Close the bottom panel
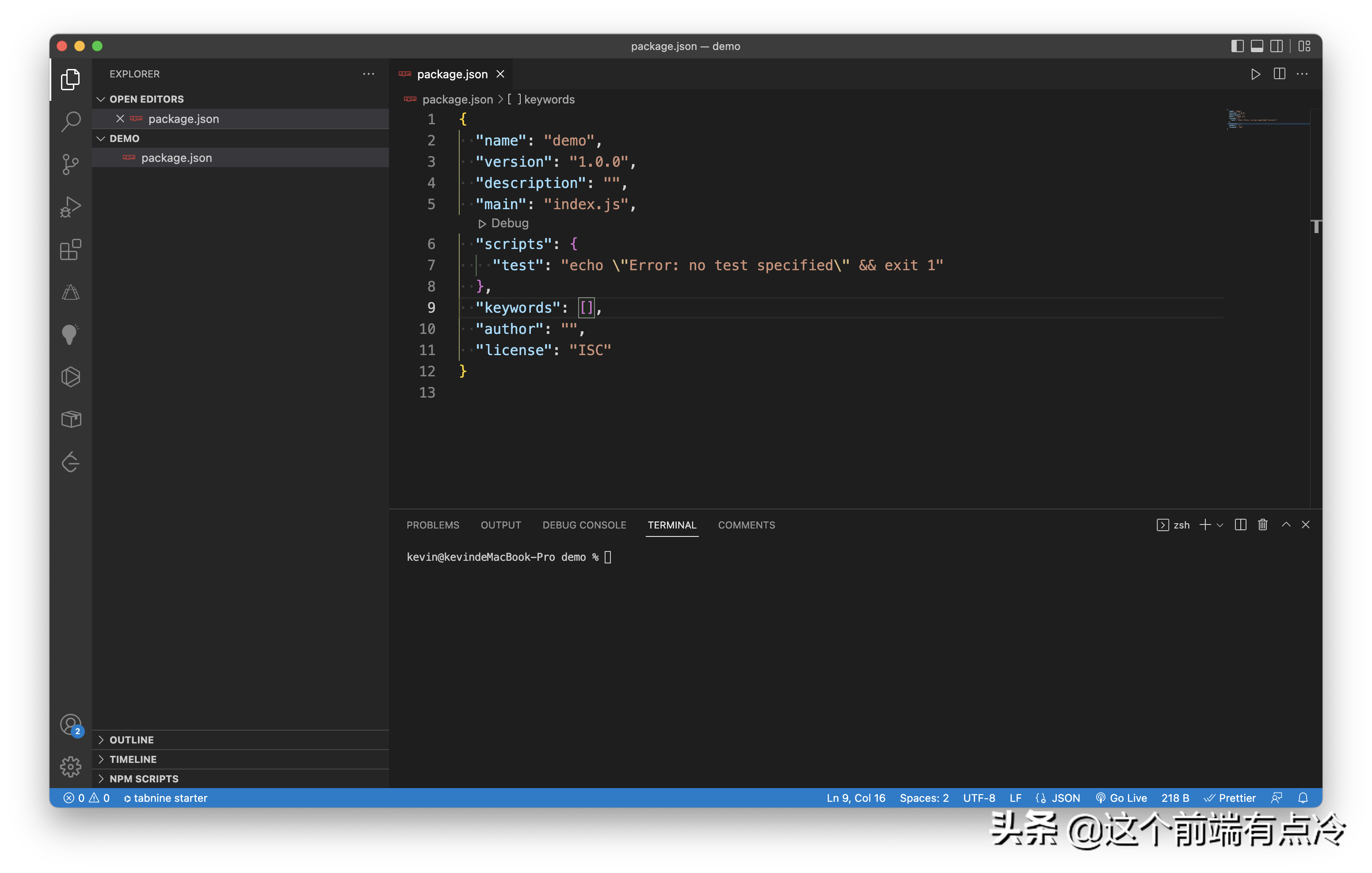The image size is (1372, 873). 1305,525
